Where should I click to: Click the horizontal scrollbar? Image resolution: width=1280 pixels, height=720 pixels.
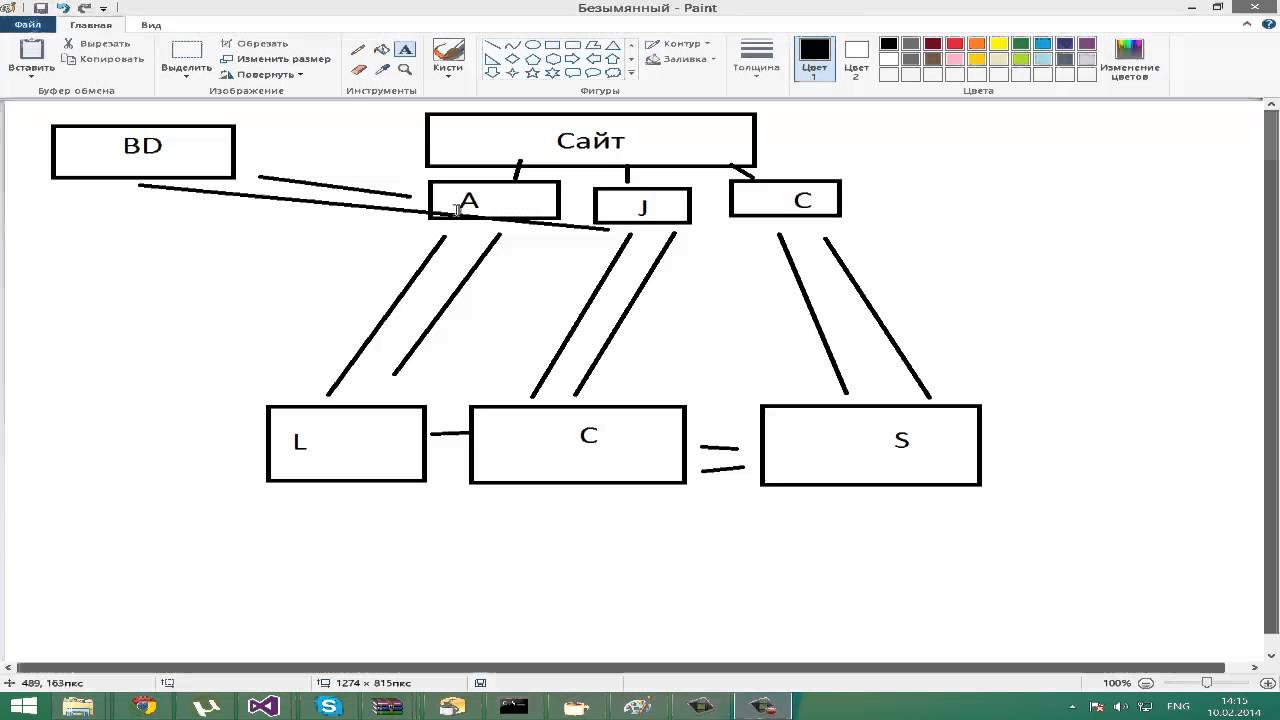[621, 667]
